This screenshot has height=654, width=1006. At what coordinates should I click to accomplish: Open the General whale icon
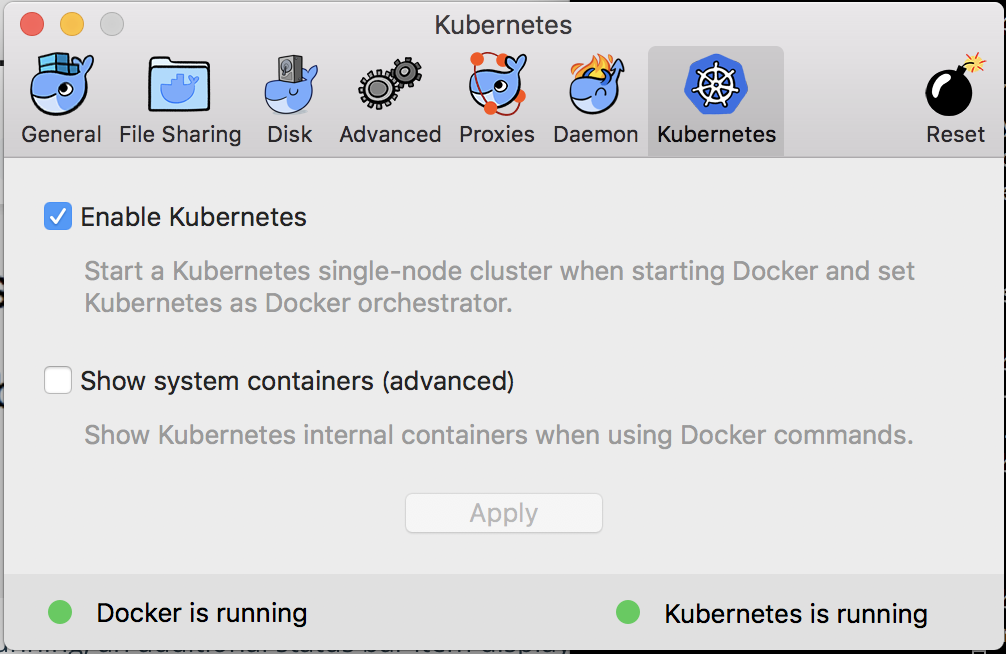61,86
